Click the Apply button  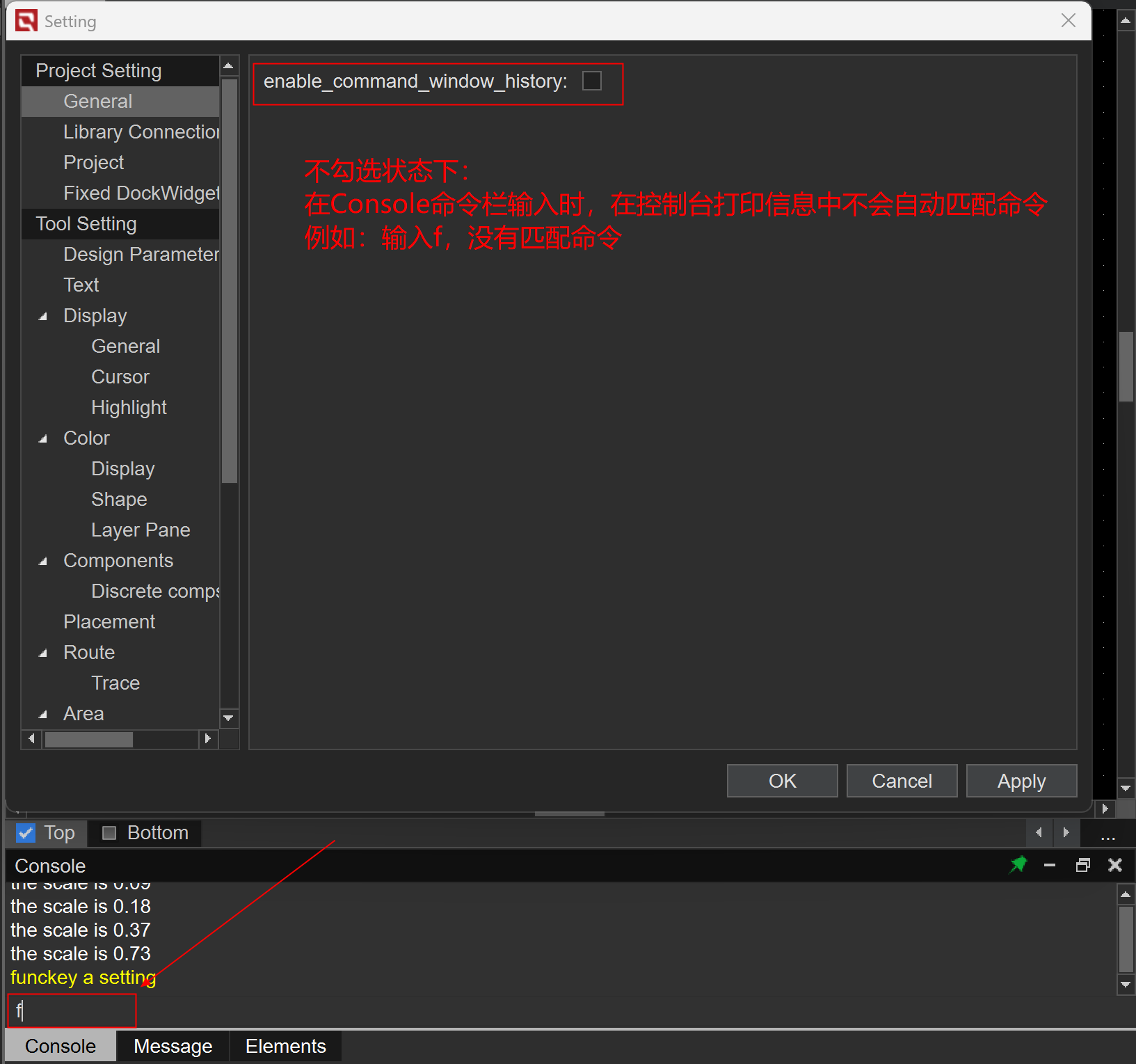click(1021, 781)
